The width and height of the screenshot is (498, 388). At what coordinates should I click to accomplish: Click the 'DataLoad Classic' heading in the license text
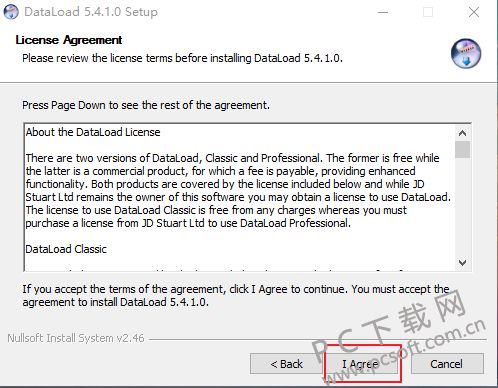(66, 249)
